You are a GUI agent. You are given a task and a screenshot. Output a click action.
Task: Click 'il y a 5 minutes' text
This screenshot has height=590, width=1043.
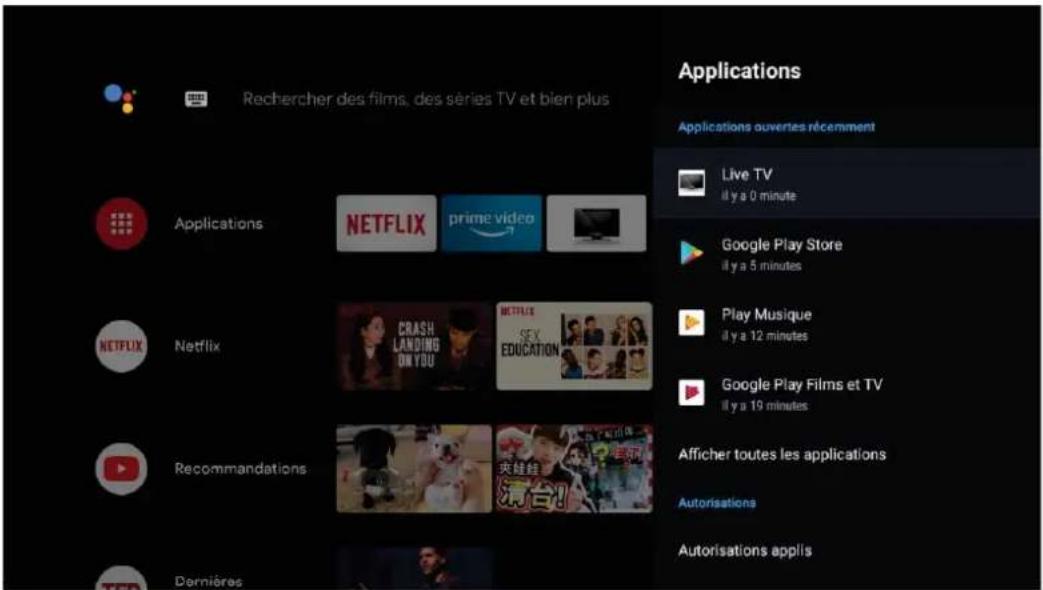coord(761,266)
